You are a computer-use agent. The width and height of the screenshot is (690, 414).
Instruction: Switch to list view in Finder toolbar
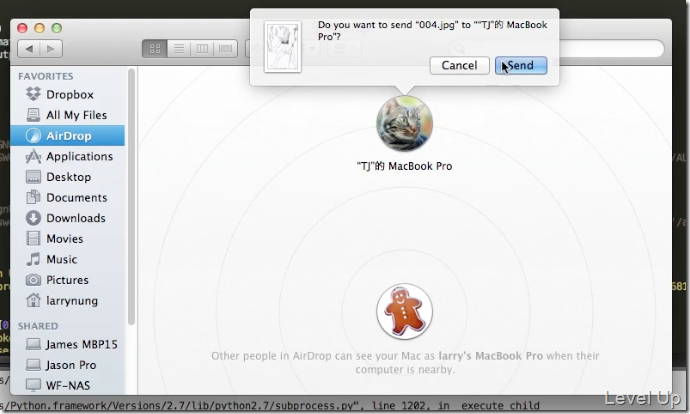179,48
